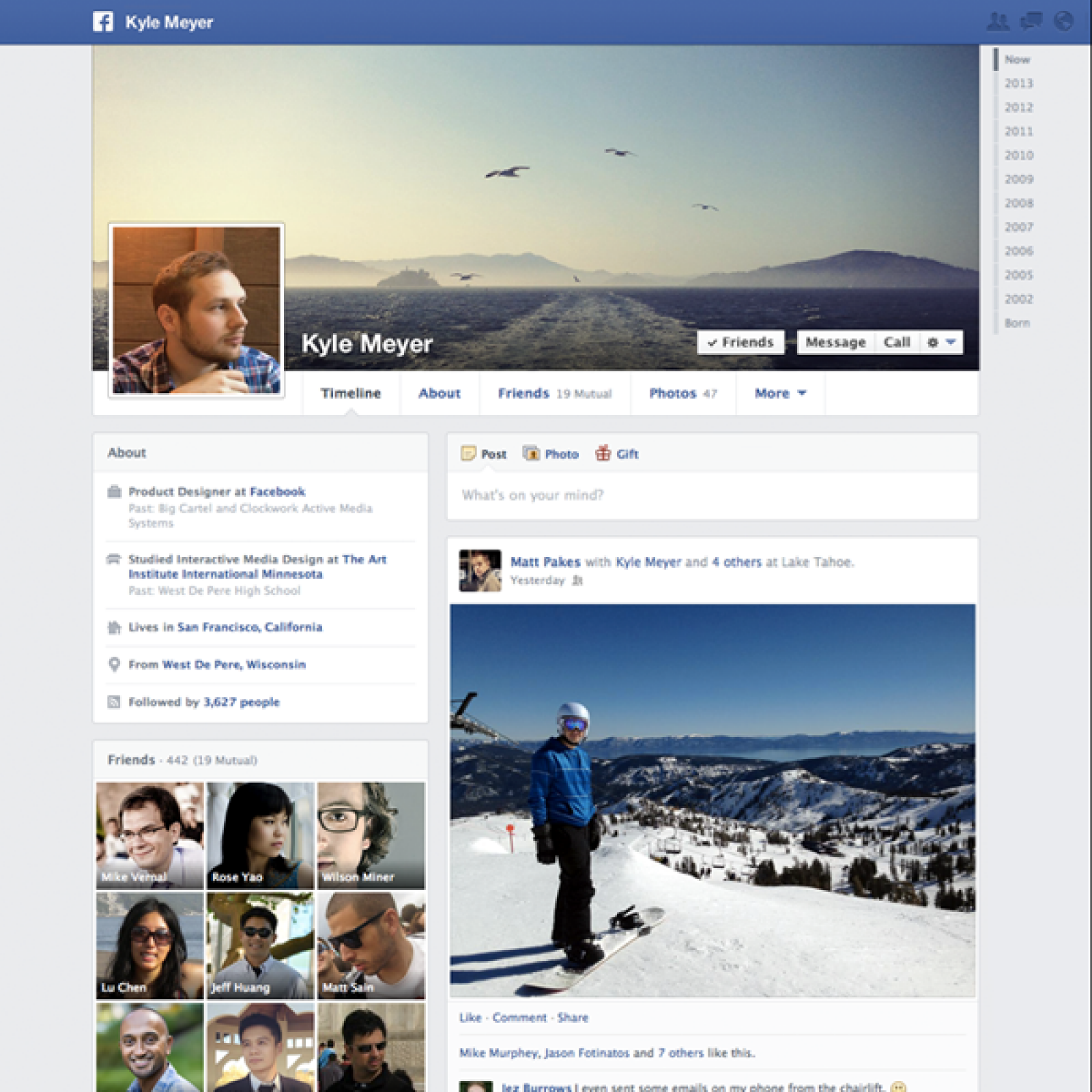Click Matt Pakes' post avatar
1092x1092 pixels.
[480, 571]
